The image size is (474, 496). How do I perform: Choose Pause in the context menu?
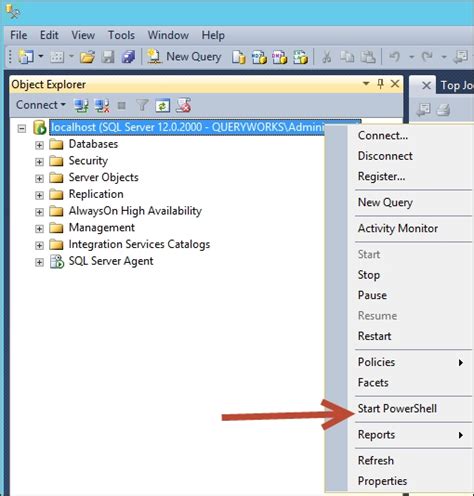pyautogui.click(x=372, y=295)
